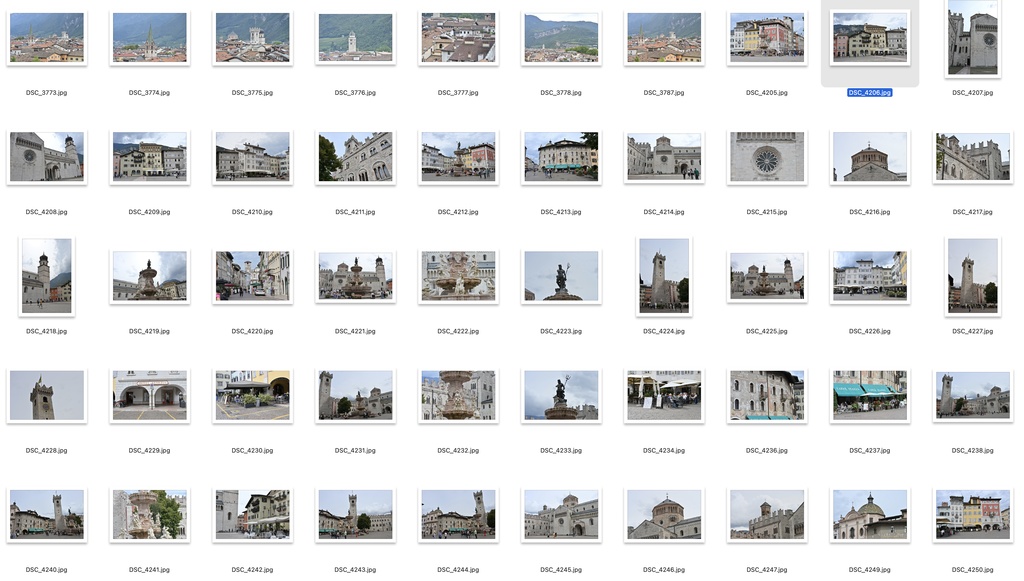Select the green dome thumbnail DSC_4249.jpg

[869, 514]
